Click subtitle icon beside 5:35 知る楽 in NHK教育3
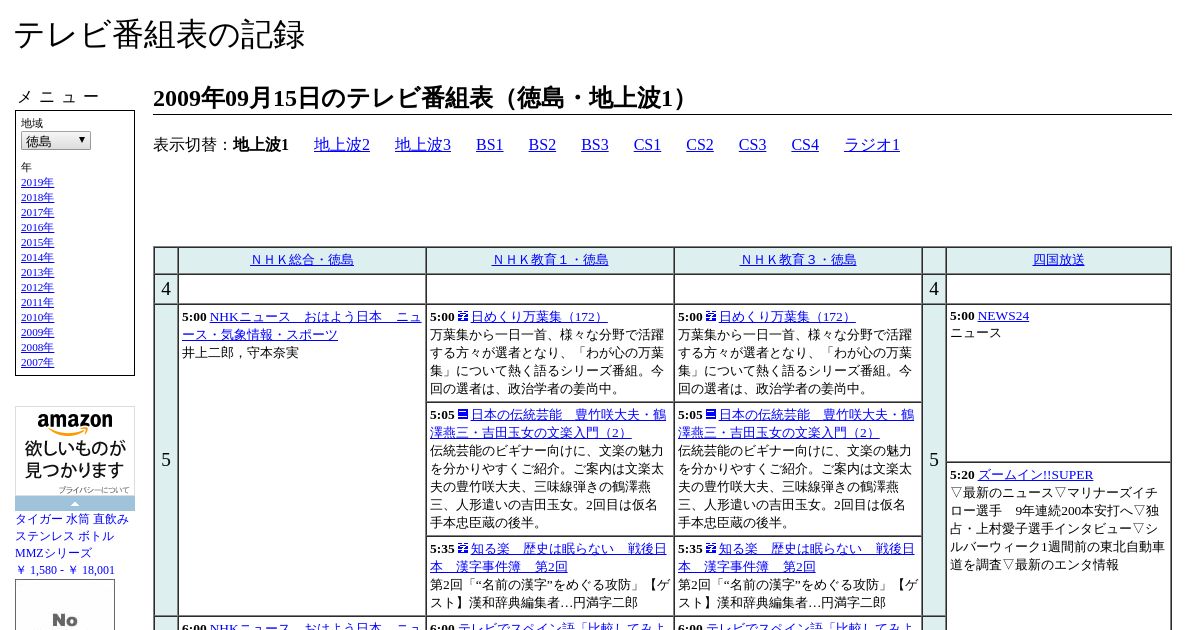 pyautogui.click(x=711, y=548)
